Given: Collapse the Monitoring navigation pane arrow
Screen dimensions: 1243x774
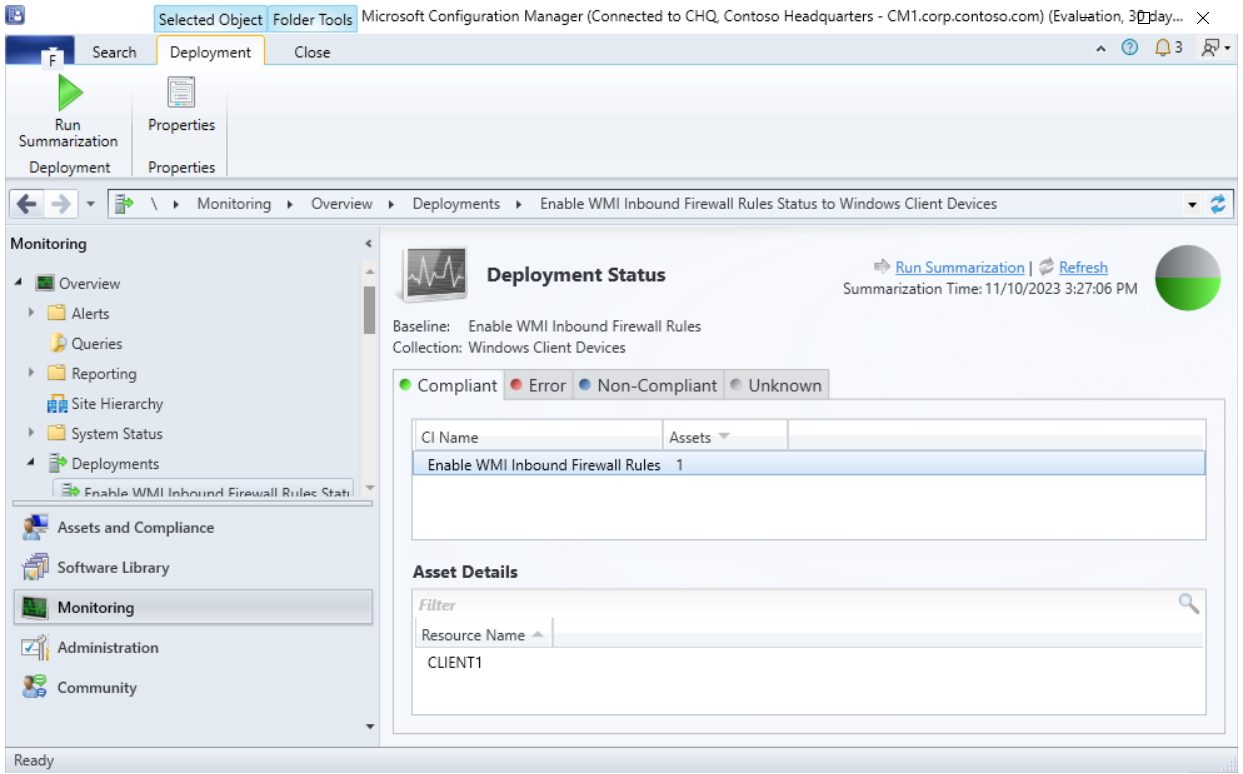Looking at the screenshot, I should 368,244.
